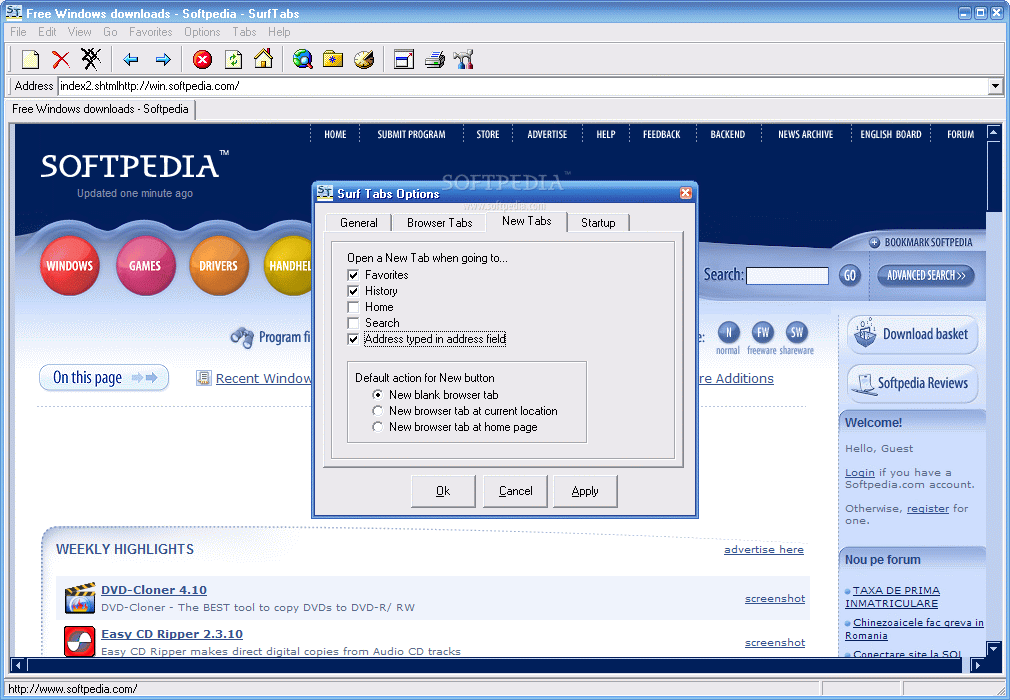Click the New blank page toolbar icon

click(30, 60)
